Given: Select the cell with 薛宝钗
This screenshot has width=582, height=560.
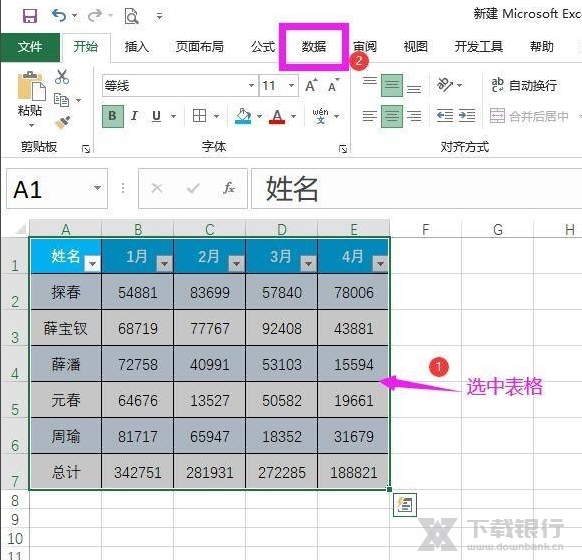Looking at the screenshot, I should 66,328.
